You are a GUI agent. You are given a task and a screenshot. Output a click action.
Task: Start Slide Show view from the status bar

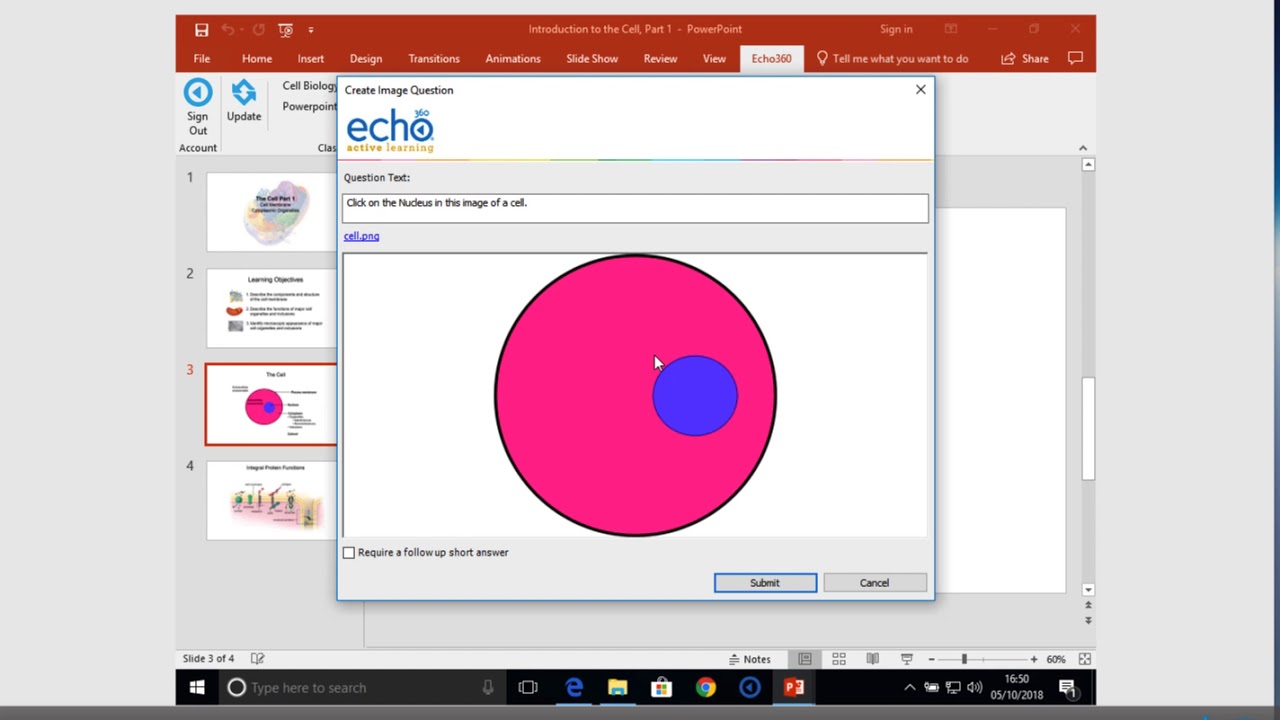(907, 659)
